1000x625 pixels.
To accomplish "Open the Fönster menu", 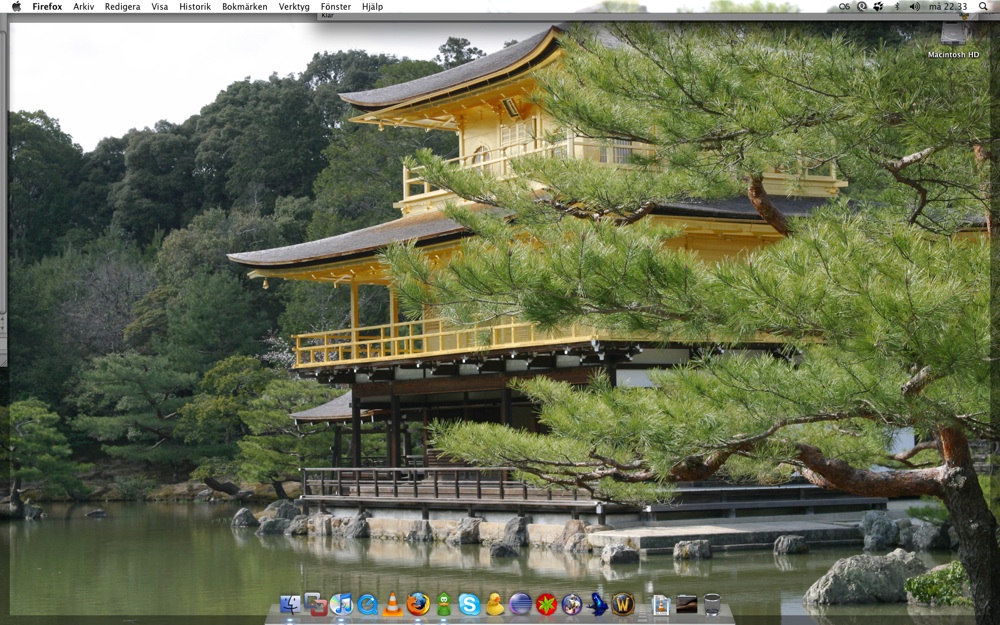I will click(335, 6).
